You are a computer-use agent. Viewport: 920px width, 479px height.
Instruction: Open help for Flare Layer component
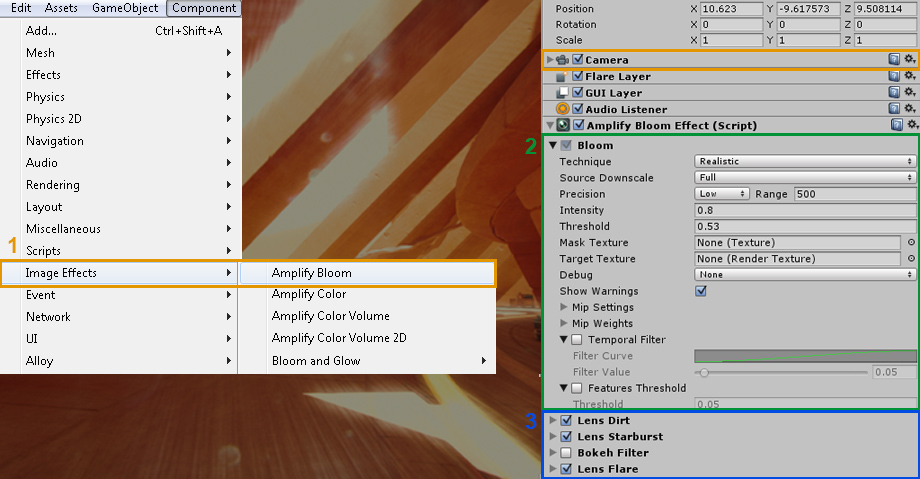click(894, 76)
